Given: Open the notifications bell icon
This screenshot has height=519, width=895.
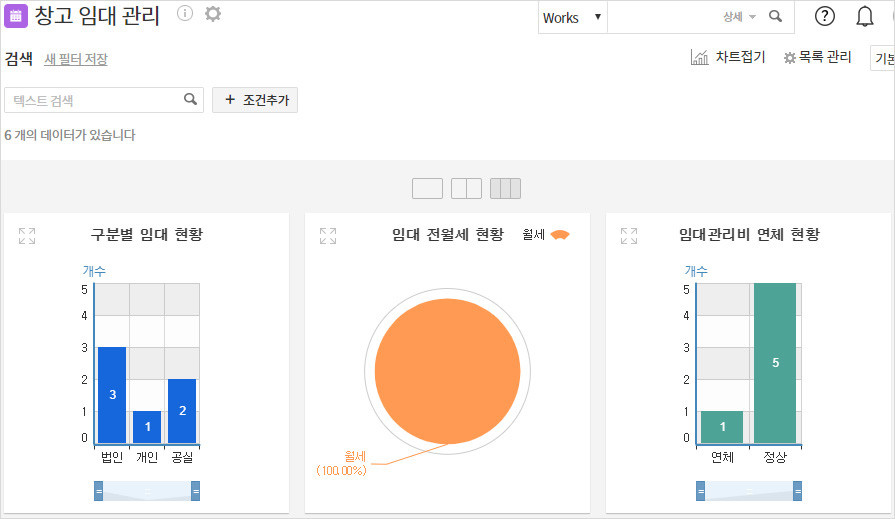Looking at the screenshot, I should click(865, 16).
